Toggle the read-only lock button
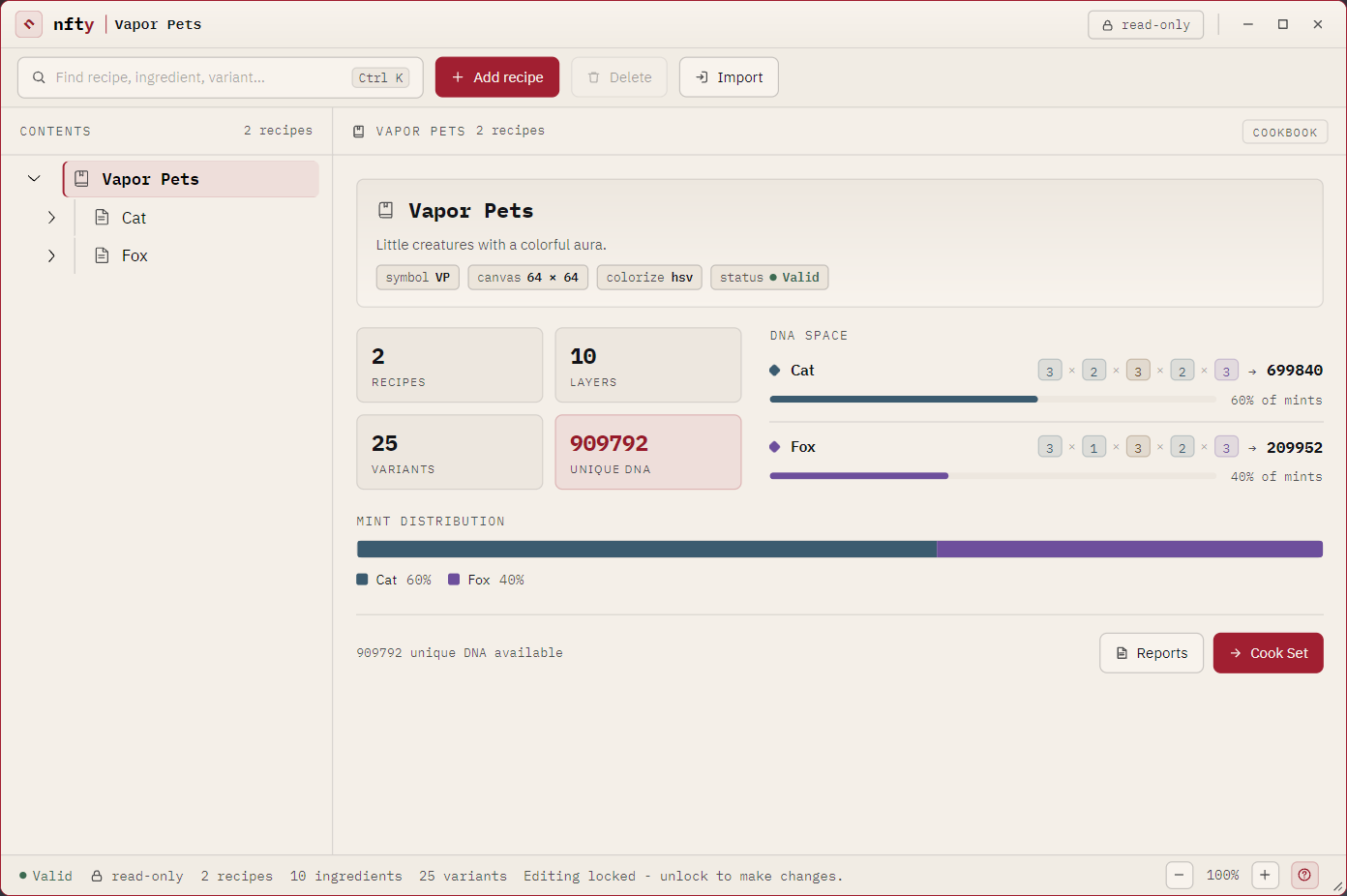This screenshot has height=896, width=1347. pos(1146,24)
